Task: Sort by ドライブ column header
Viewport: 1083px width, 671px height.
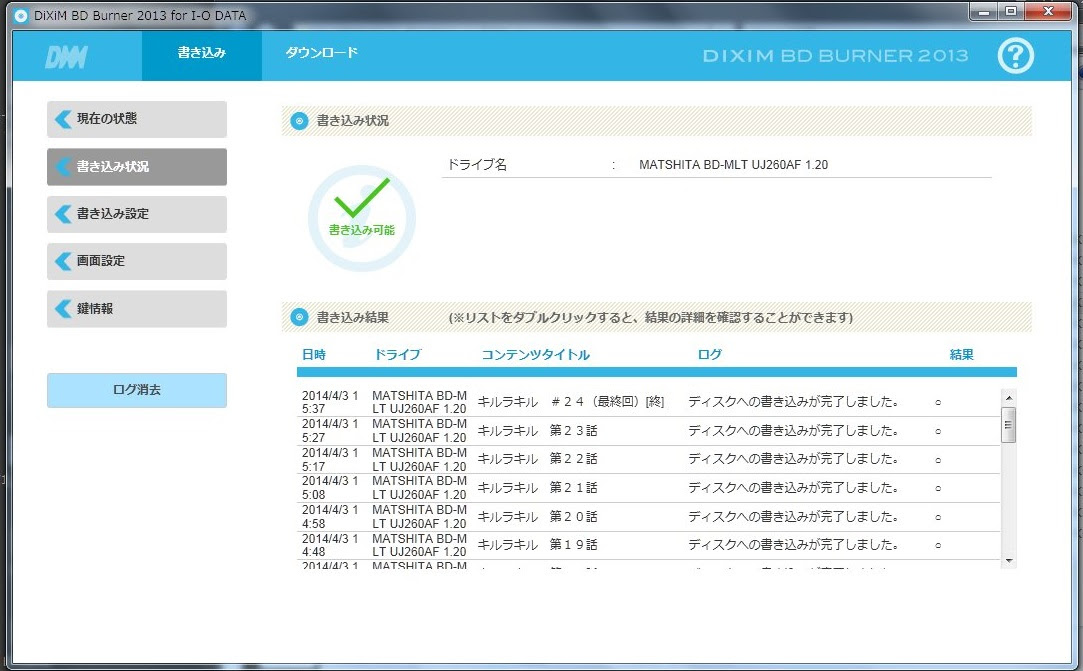Action: 397,355
